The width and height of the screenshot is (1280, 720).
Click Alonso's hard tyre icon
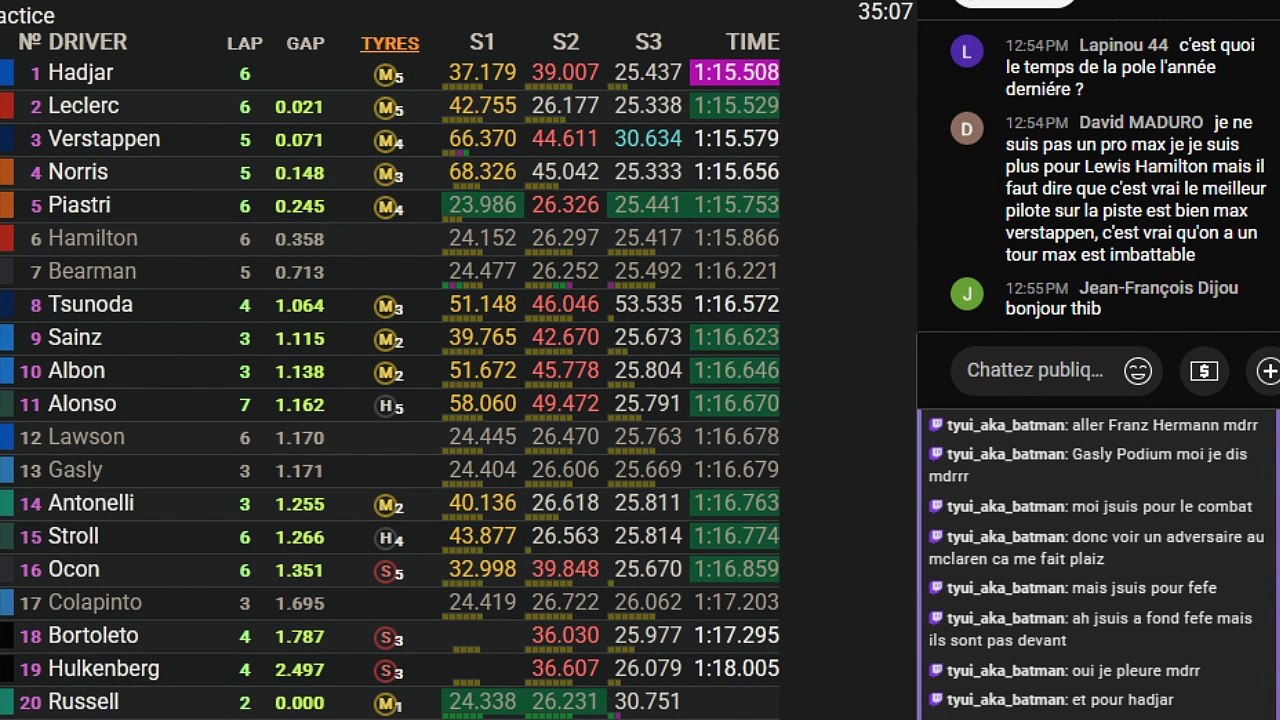pos(388,404)
